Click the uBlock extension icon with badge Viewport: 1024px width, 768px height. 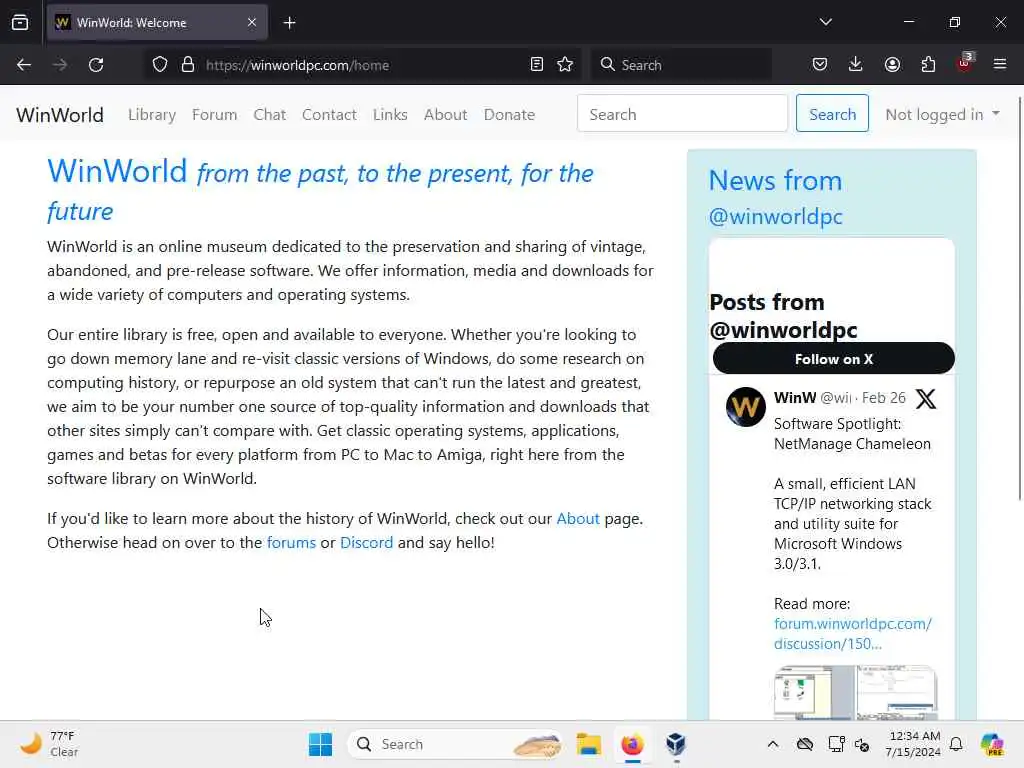tap(964, 63)
